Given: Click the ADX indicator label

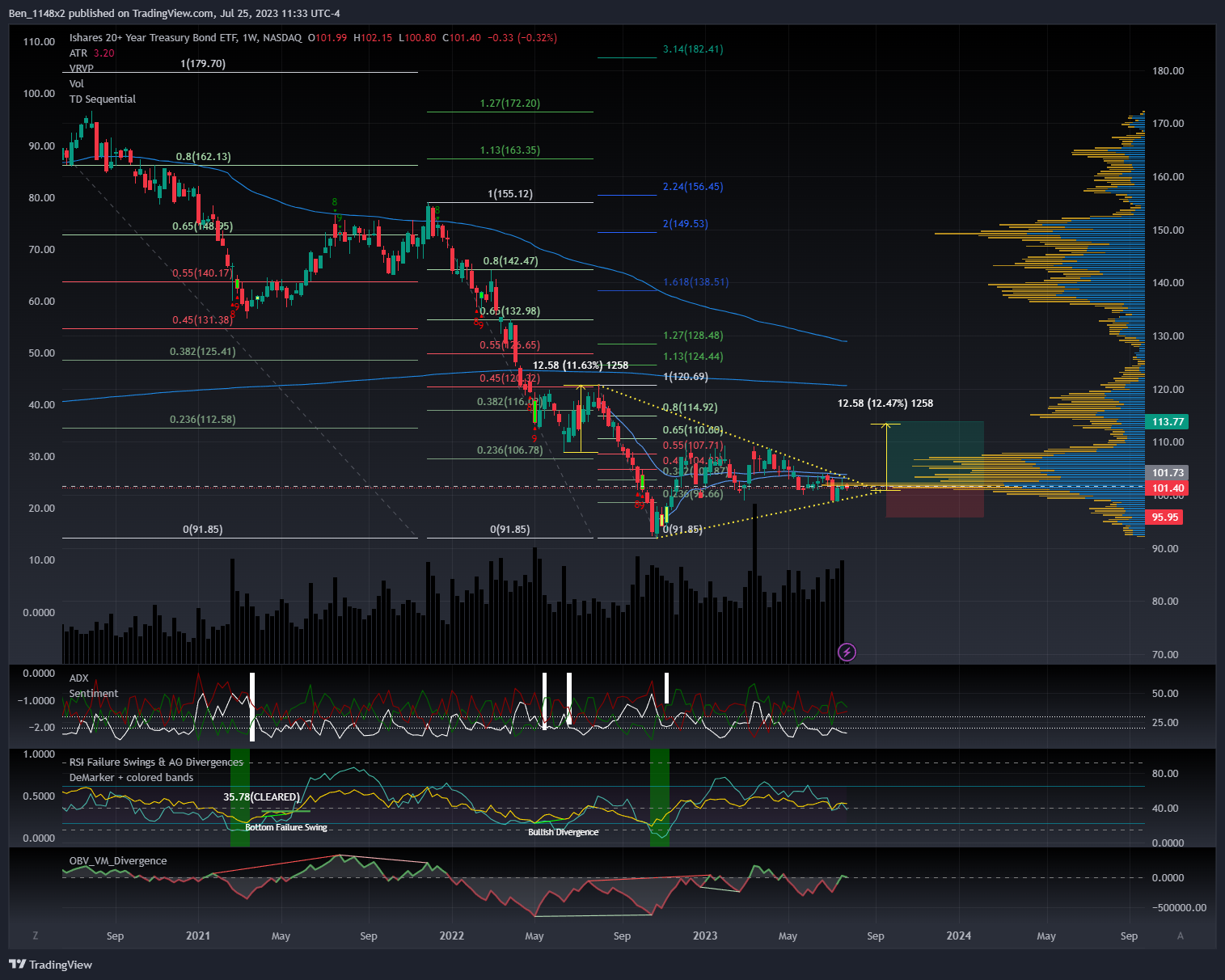Looking at the screenshot, I should pyautogui.click(x=78, y=678).
